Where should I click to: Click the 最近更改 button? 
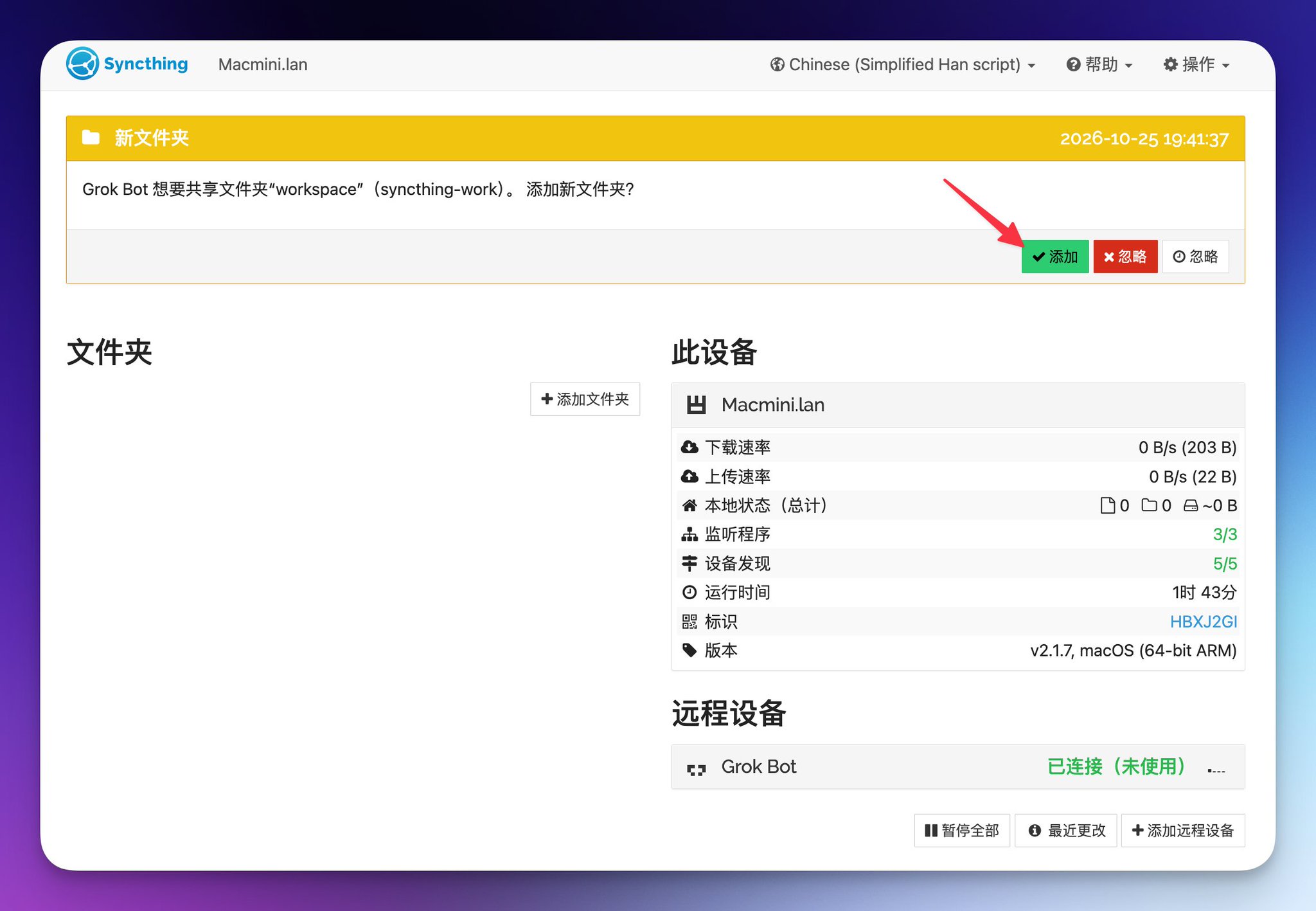click(1066, 831)
